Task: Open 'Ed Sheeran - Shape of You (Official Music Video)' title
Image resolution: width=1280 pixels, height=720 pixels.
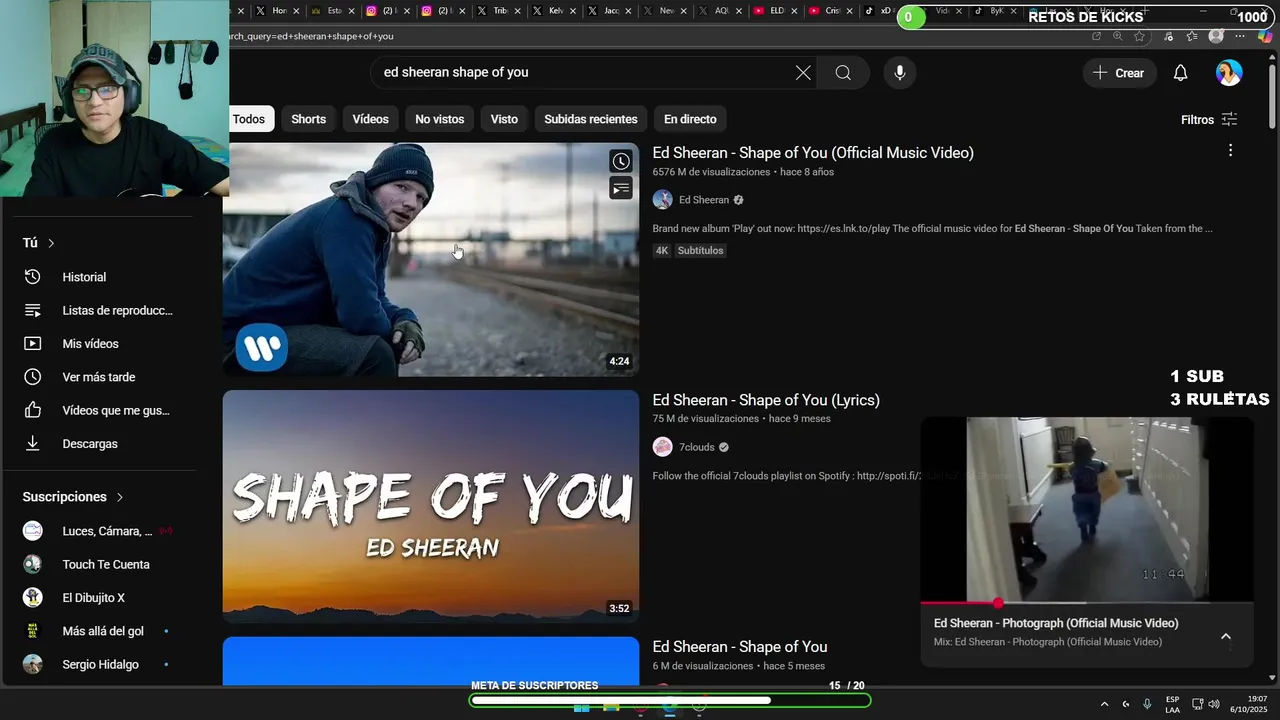Action: (813, 153)
